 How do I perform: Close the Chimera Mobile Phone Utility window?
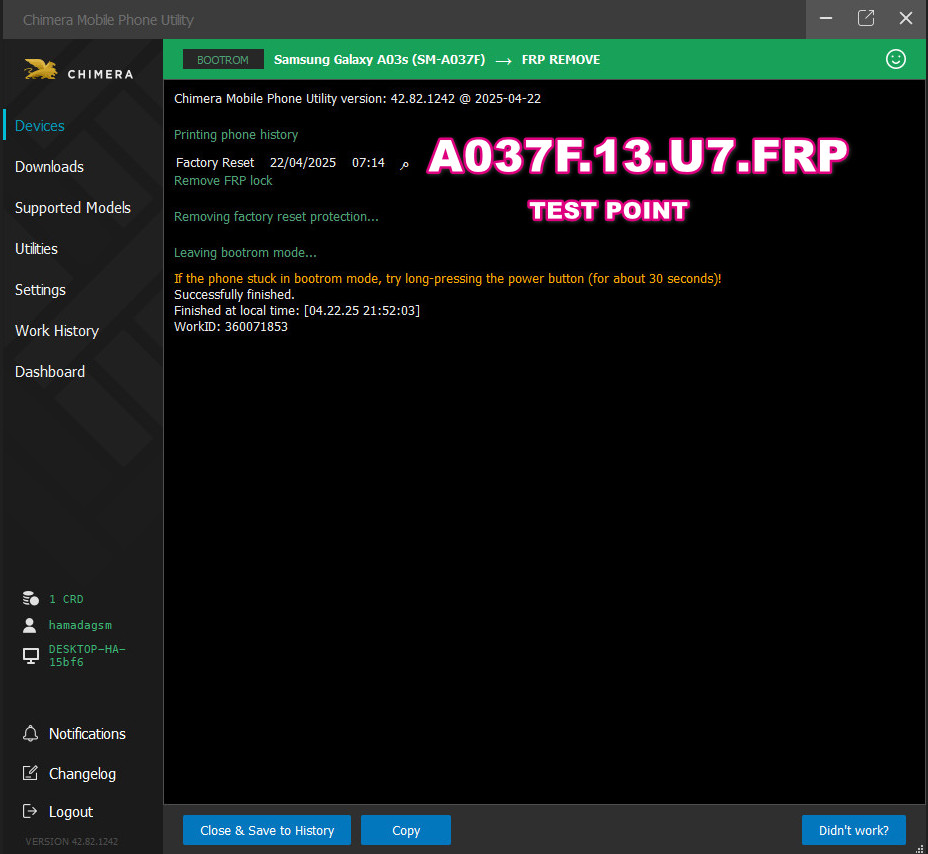click(x=906, y=18)
